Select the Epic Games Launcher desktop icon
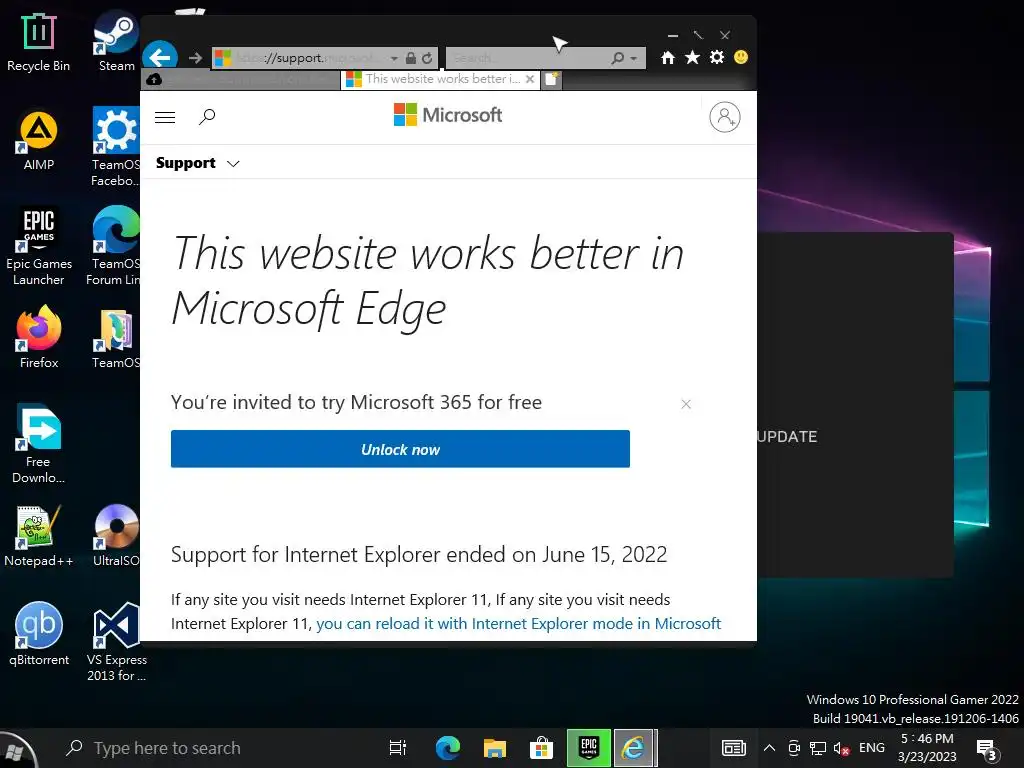The width and height of the screenshot is (1024, 768). coord(39,247)
